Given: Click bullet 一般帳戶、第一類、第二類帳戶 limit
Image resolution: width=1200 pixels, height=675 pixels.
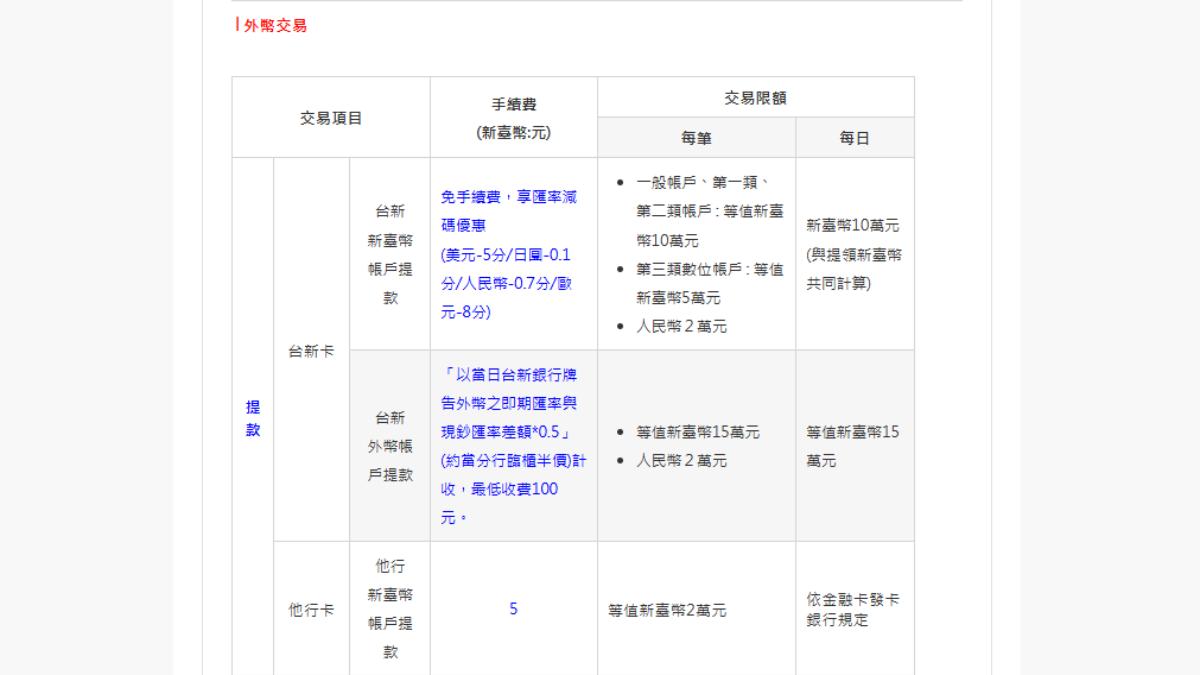Looking at the screenshot, I should pyautogui.click(x=709, y=211).
